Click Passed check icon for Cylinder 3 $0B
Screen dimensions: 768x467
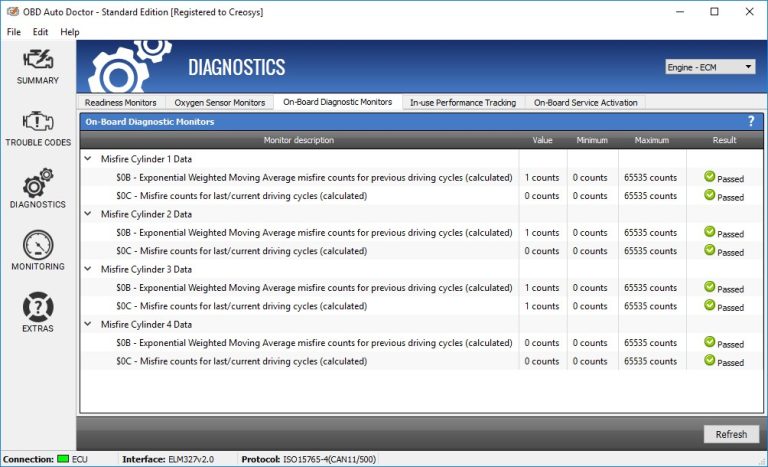tap(709, 287)
